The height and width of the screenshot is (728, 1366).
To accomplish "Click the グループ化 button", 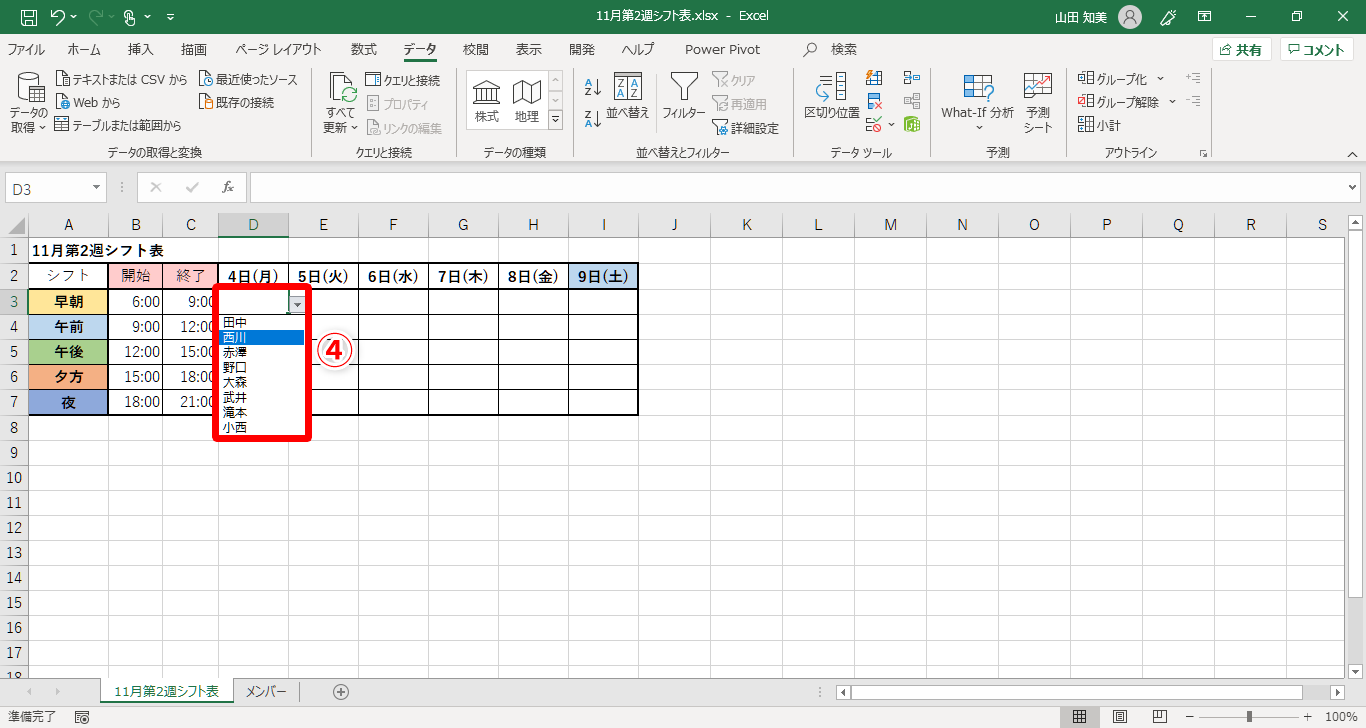I will (1112, 78).
